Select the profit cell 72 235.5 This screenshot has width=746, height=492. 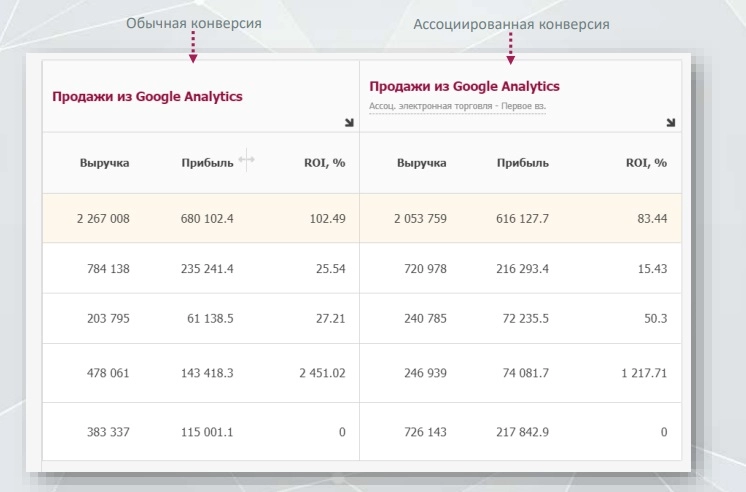coord(526,318)
